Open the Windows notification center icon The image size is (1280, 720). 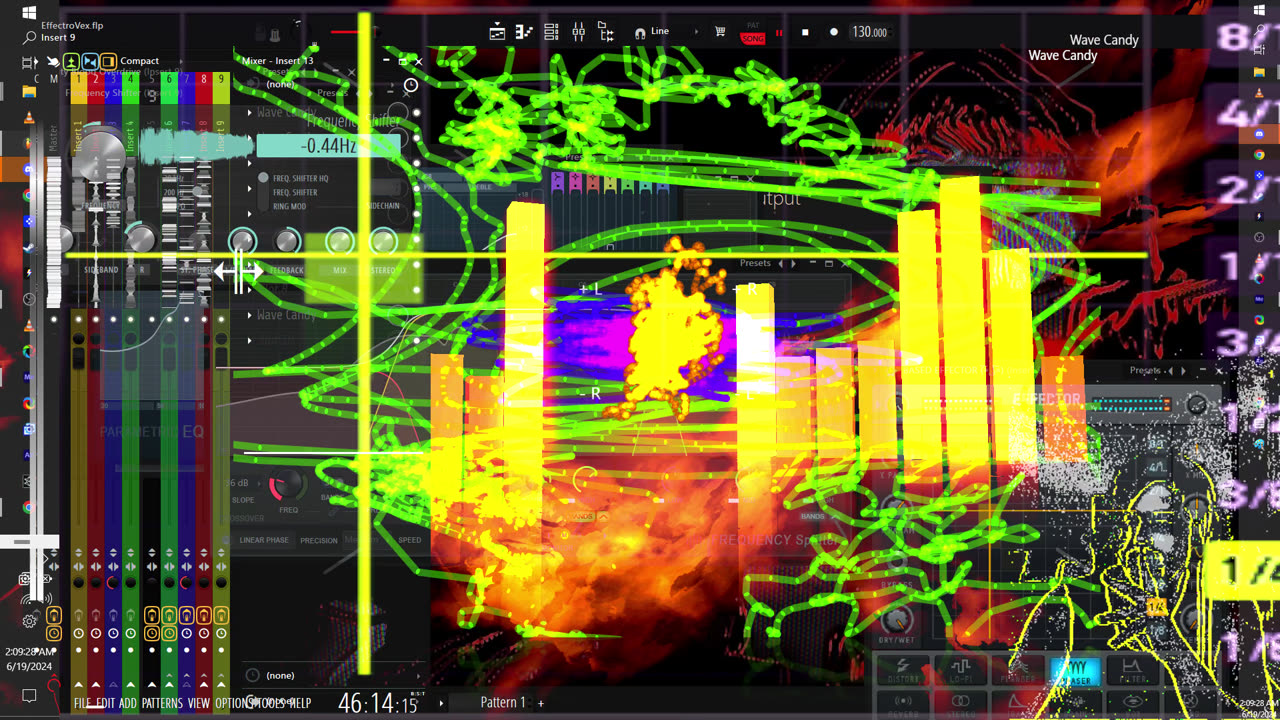(29, 695)
